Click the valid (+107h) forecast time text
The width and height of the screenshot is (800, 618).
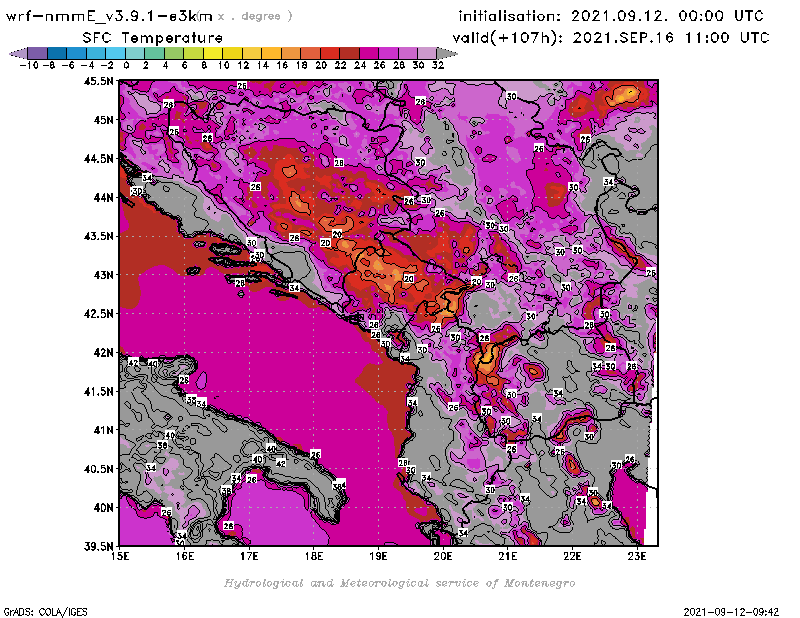(x=613, y=37)
